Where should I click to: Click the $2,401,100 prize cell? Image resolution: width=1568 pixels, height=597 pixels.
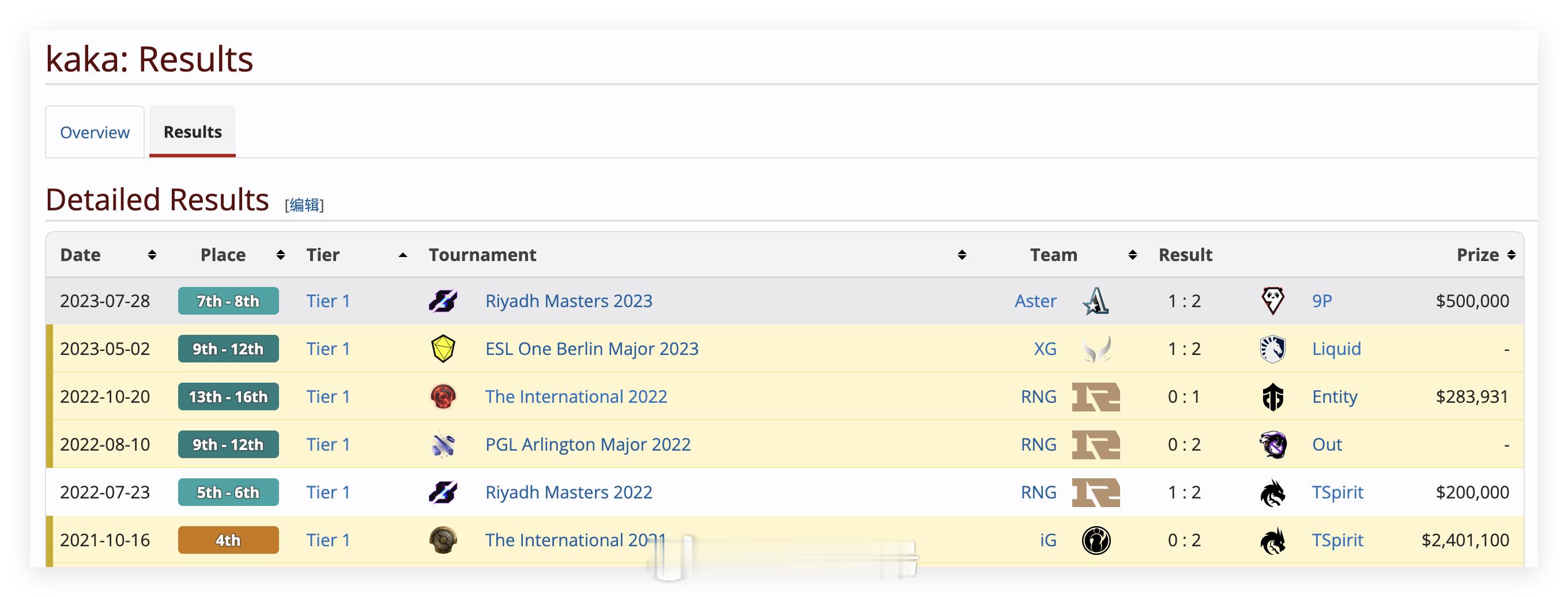coord(1464,540)
